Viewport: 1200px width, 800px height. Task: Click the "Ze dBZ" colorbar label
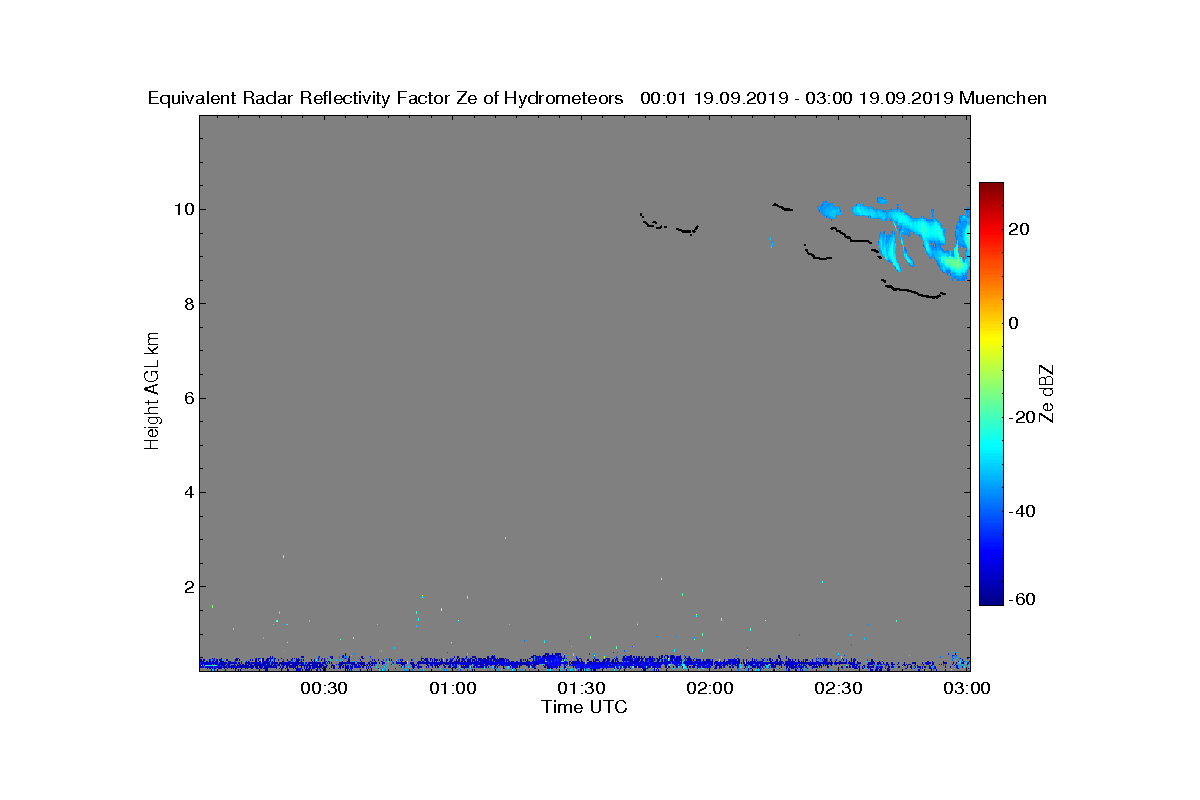pyautogui.click(x=1047, y=393)
